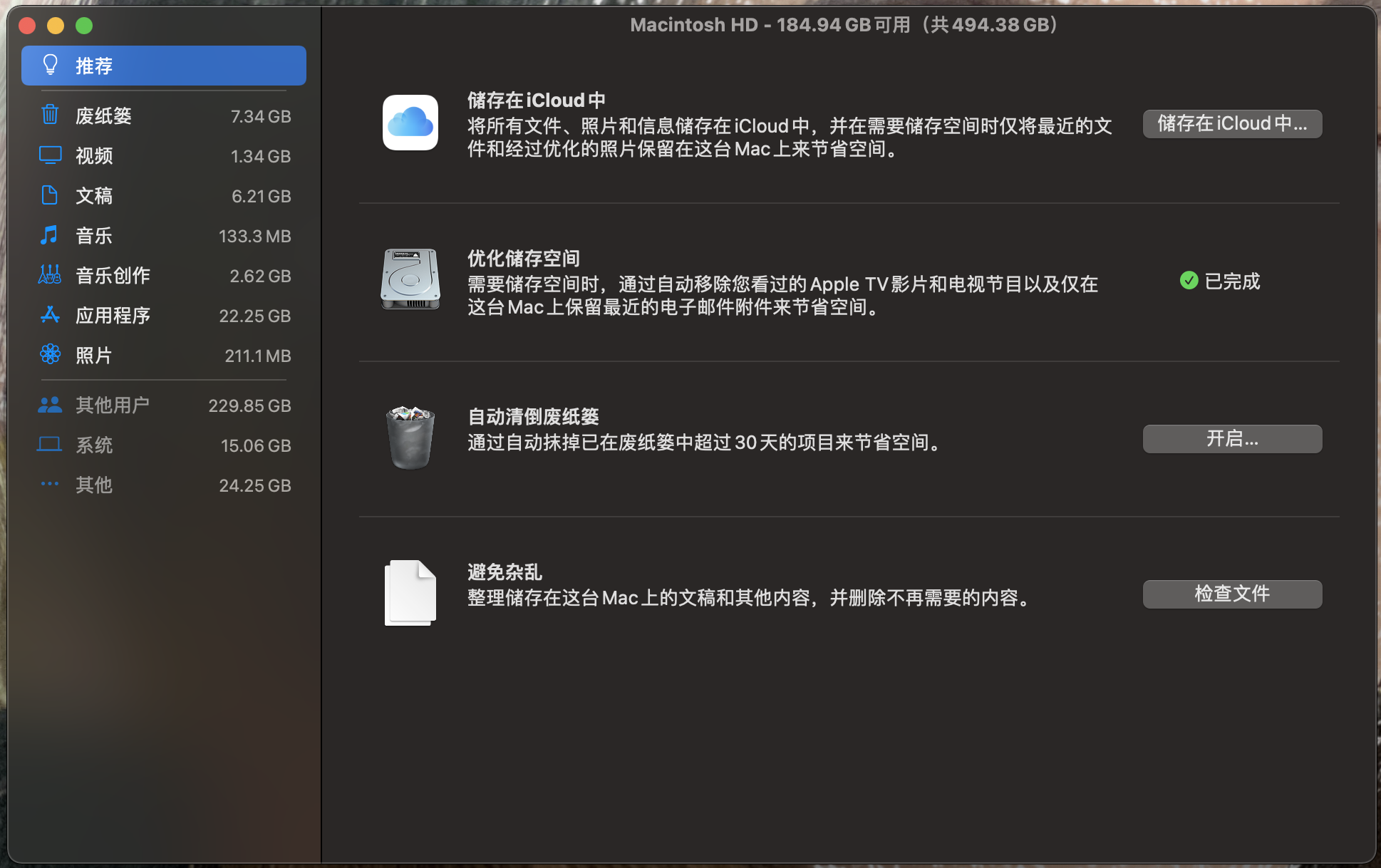Click the 照片 flower icon
The image size is (1381, 868).
pyautogui.click(x=49, y=354)
